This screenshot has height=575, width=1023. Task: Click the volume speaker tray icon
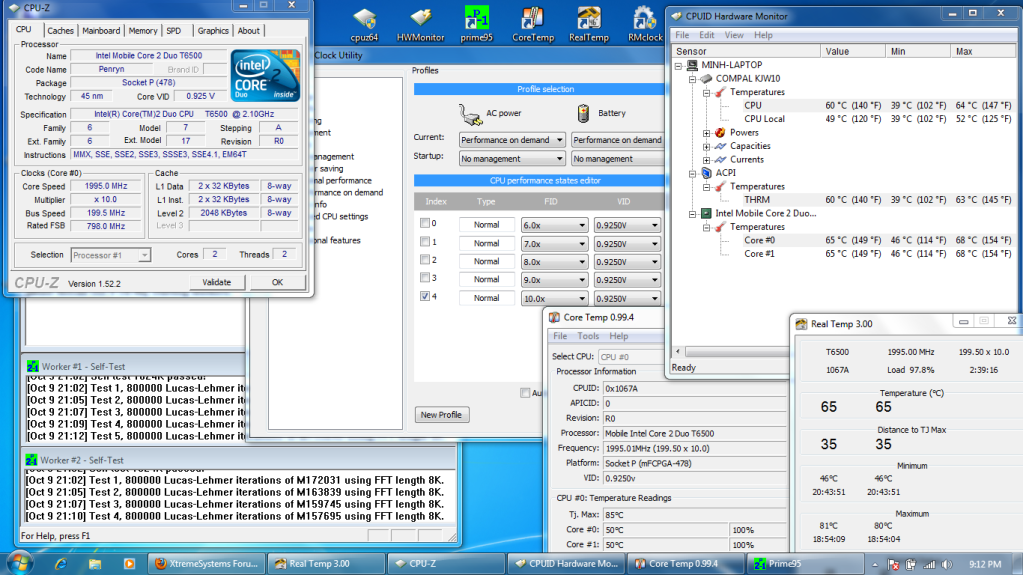947,565
